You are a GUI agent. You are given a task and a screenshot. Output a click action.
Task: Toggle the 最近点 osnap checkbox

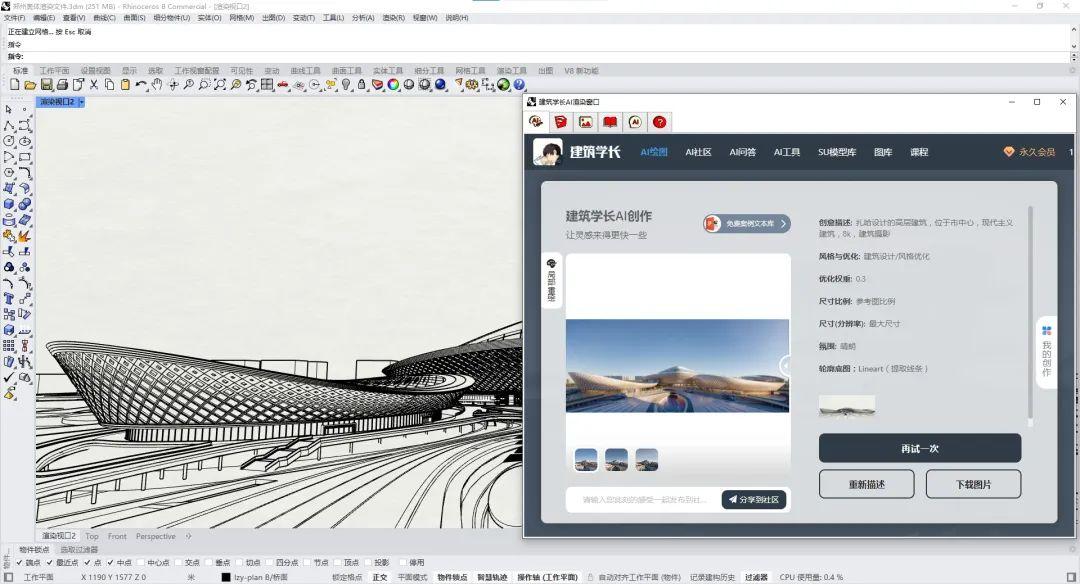click(50, 563)
